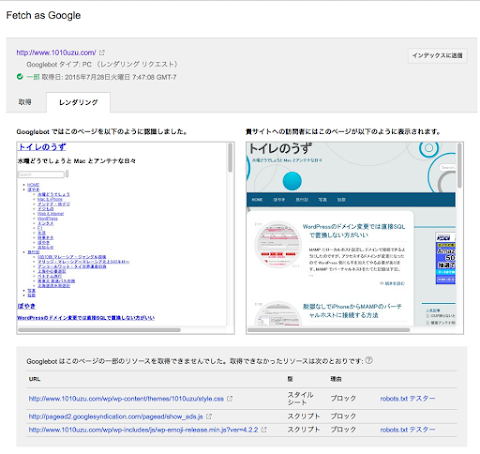Click the visitor preview horizontal scrollbar

(x=329, y=330)
